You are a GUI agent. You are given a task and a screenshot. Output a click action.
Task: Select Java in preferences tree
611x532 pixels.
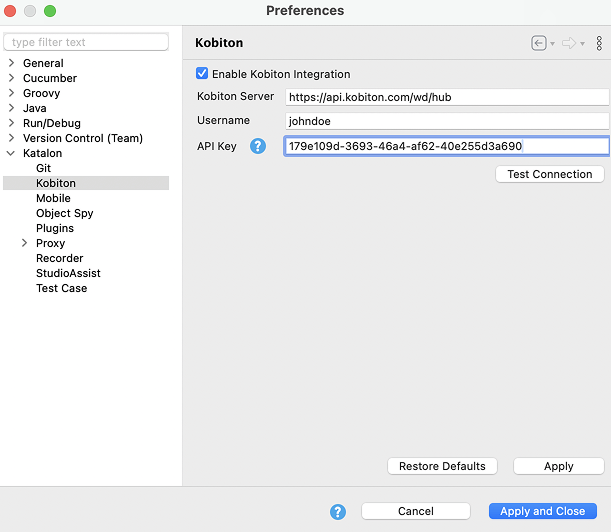pos(34,108)
